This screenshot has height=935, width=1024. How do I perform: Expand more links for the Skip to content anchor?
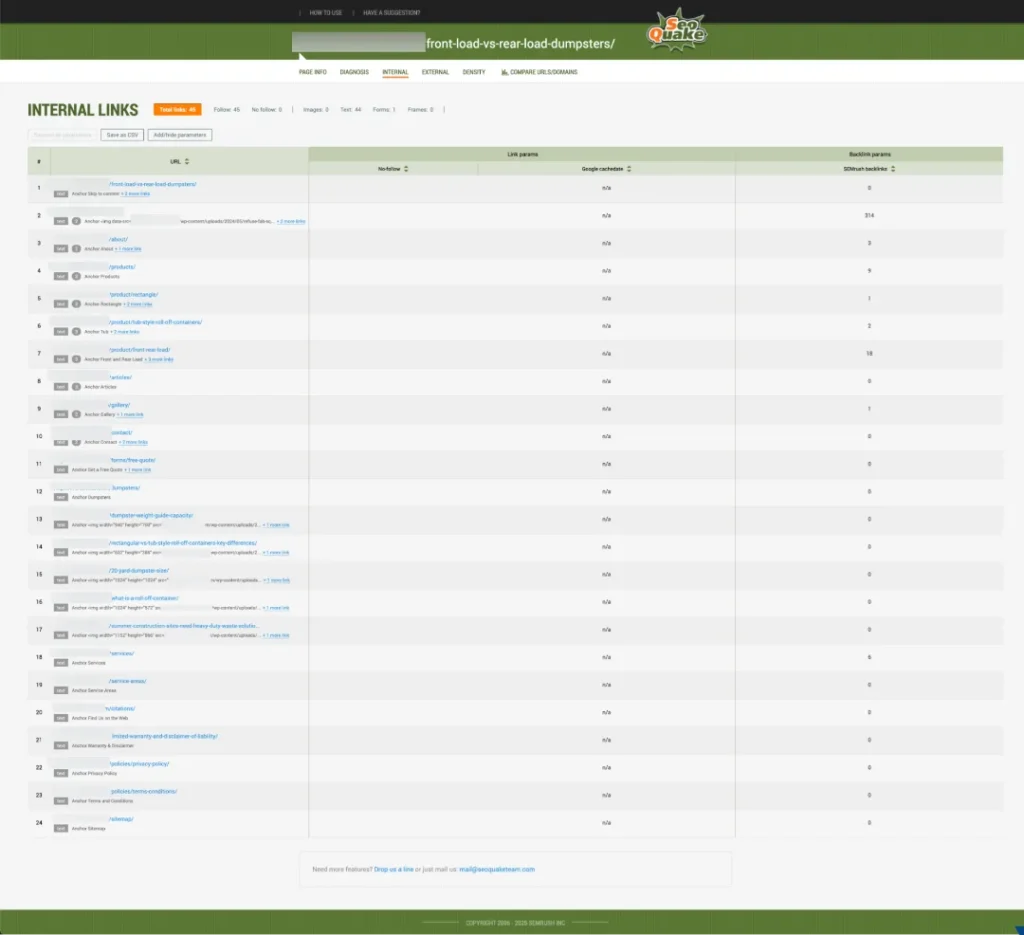click(136, 194)
